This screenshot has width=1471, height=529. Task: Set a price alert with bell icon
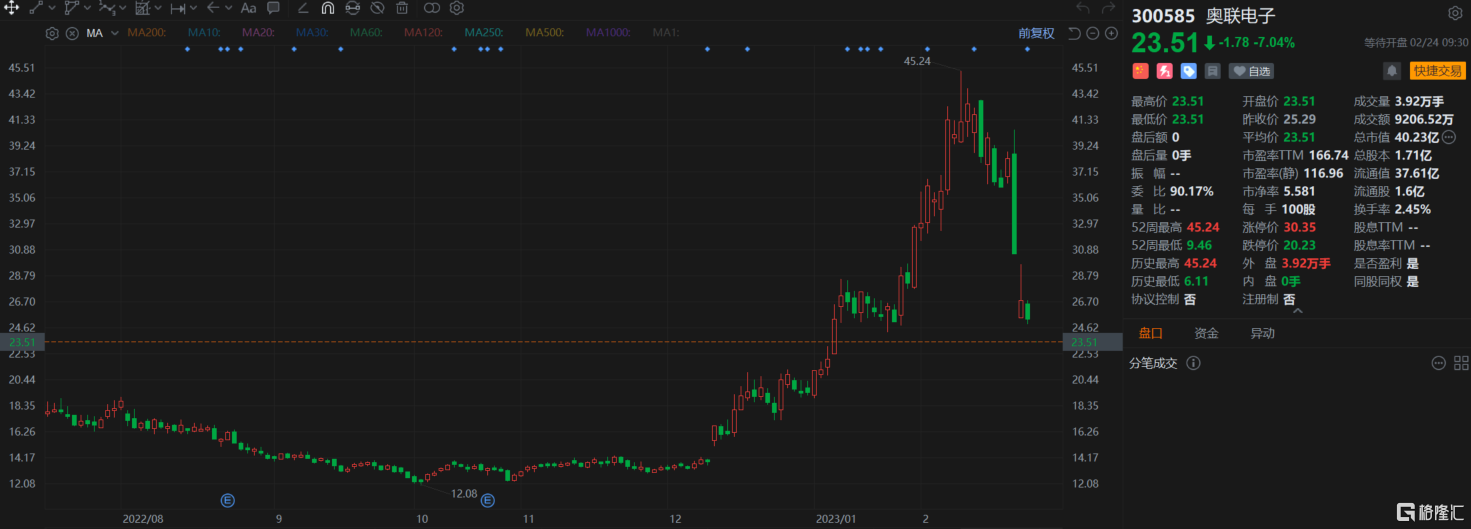[x=1391, y=71]
